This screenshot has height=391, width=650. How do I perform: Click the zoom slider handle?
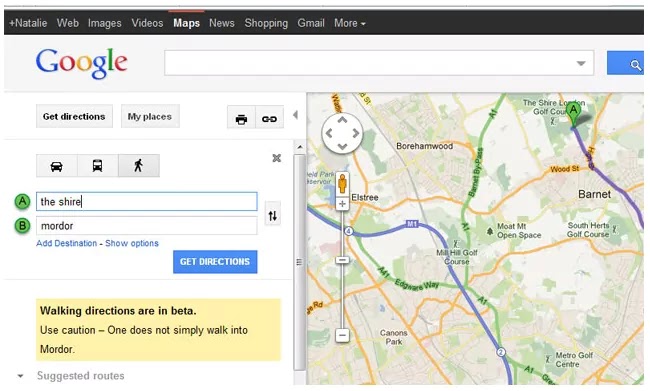click(x=342, y=260)
